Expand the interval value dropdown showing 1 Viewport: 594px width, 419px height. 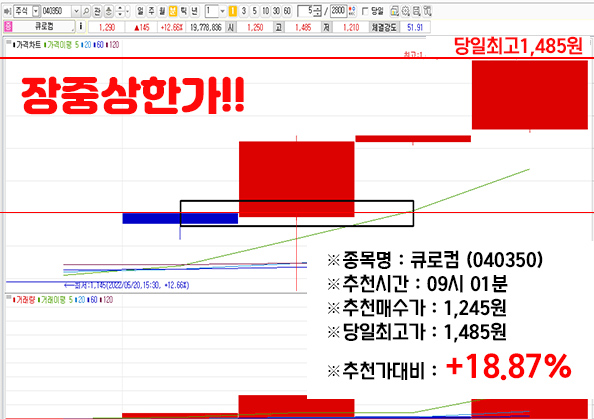click(x=222, y=11)
